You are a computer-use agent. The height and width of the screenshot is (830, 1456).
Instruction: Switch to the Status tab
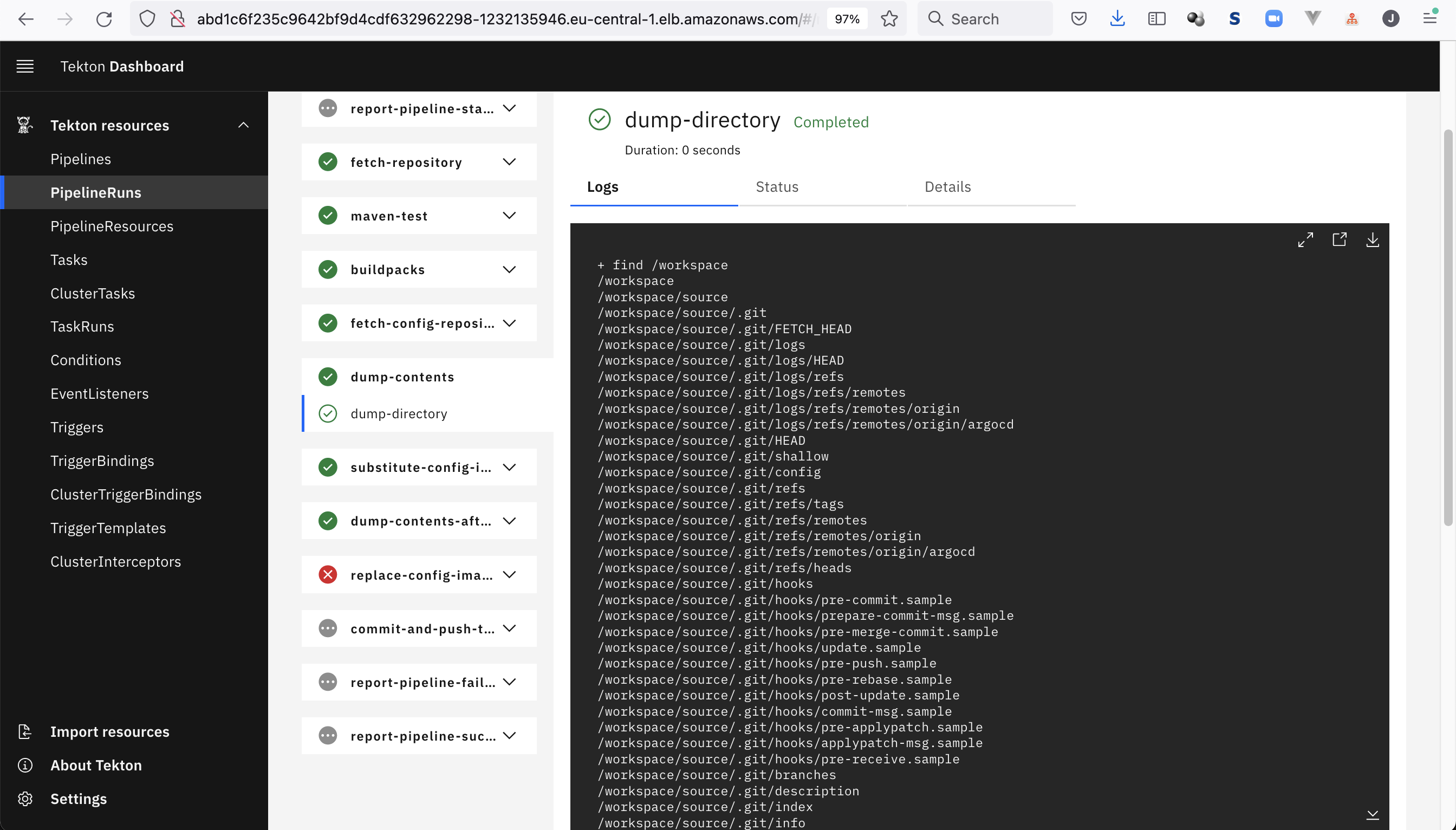pyautogui.click(x=777, y=187)
